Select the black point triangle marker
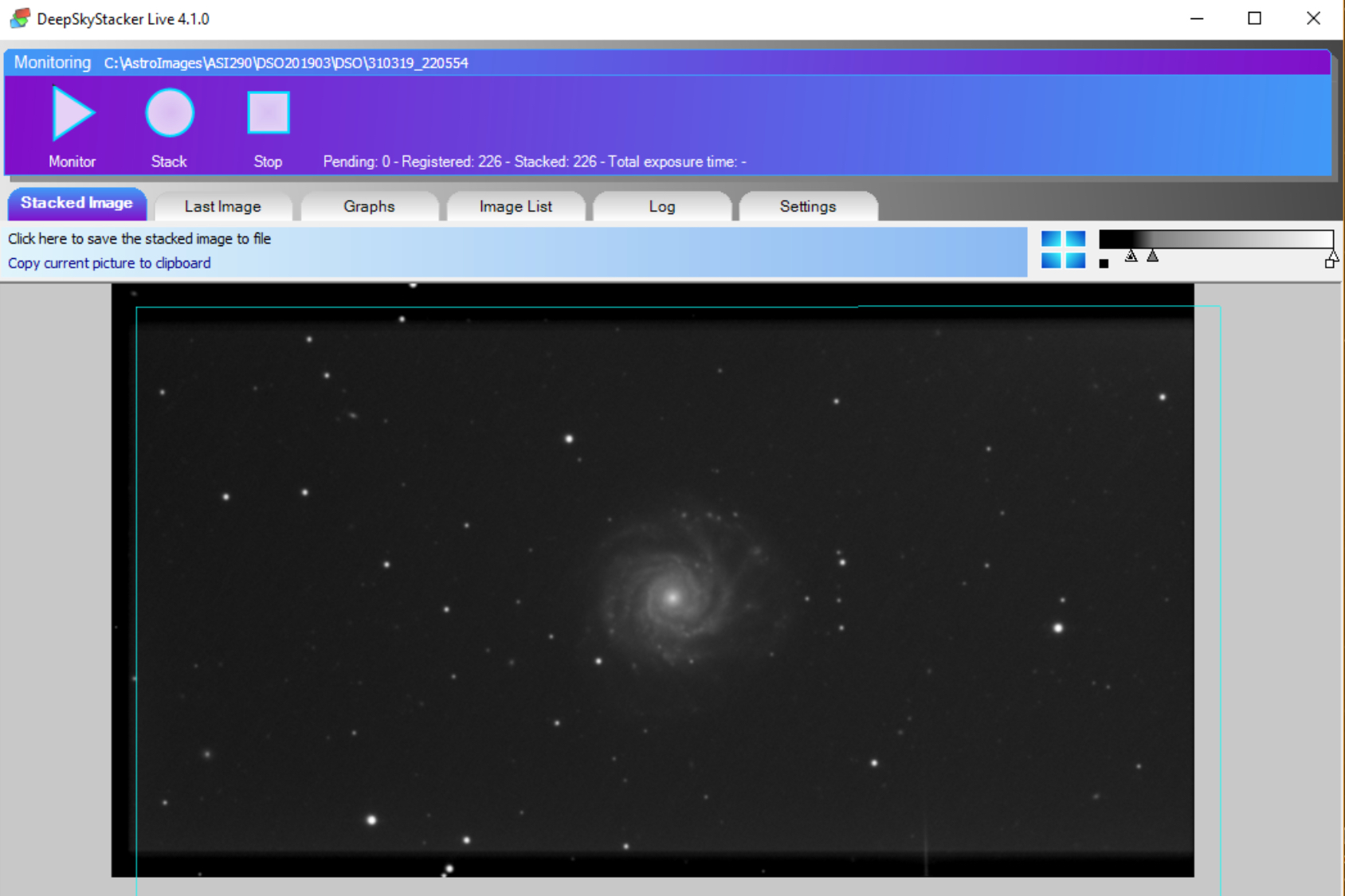 [x=1131, y=256]
